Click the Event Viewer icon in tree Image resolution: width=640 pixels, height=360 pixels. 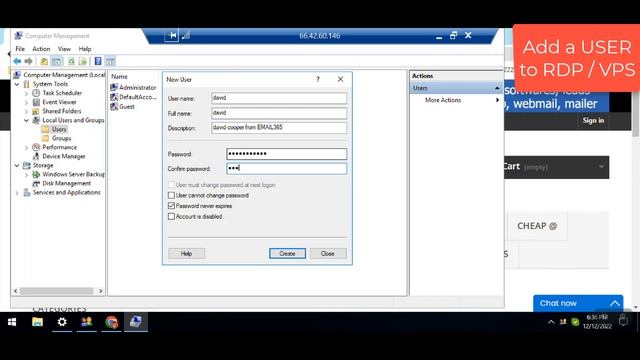36,102
